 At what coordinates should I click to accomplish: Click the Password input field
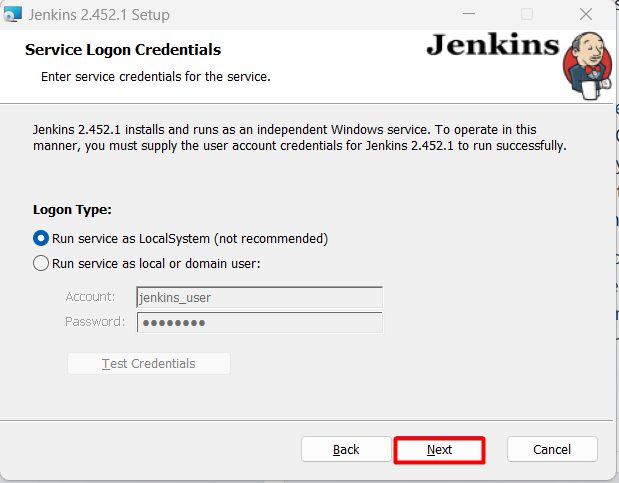(259, 323)
